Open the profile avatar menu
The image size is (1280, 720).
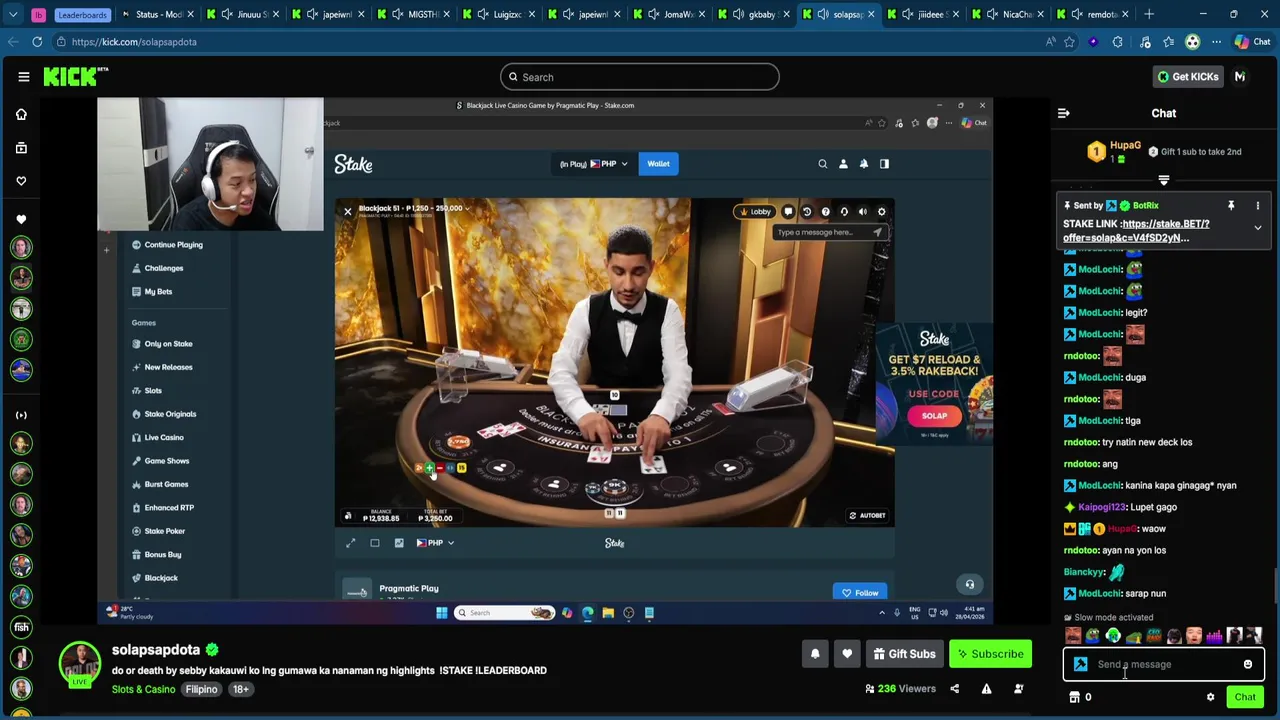(1240, 77)
